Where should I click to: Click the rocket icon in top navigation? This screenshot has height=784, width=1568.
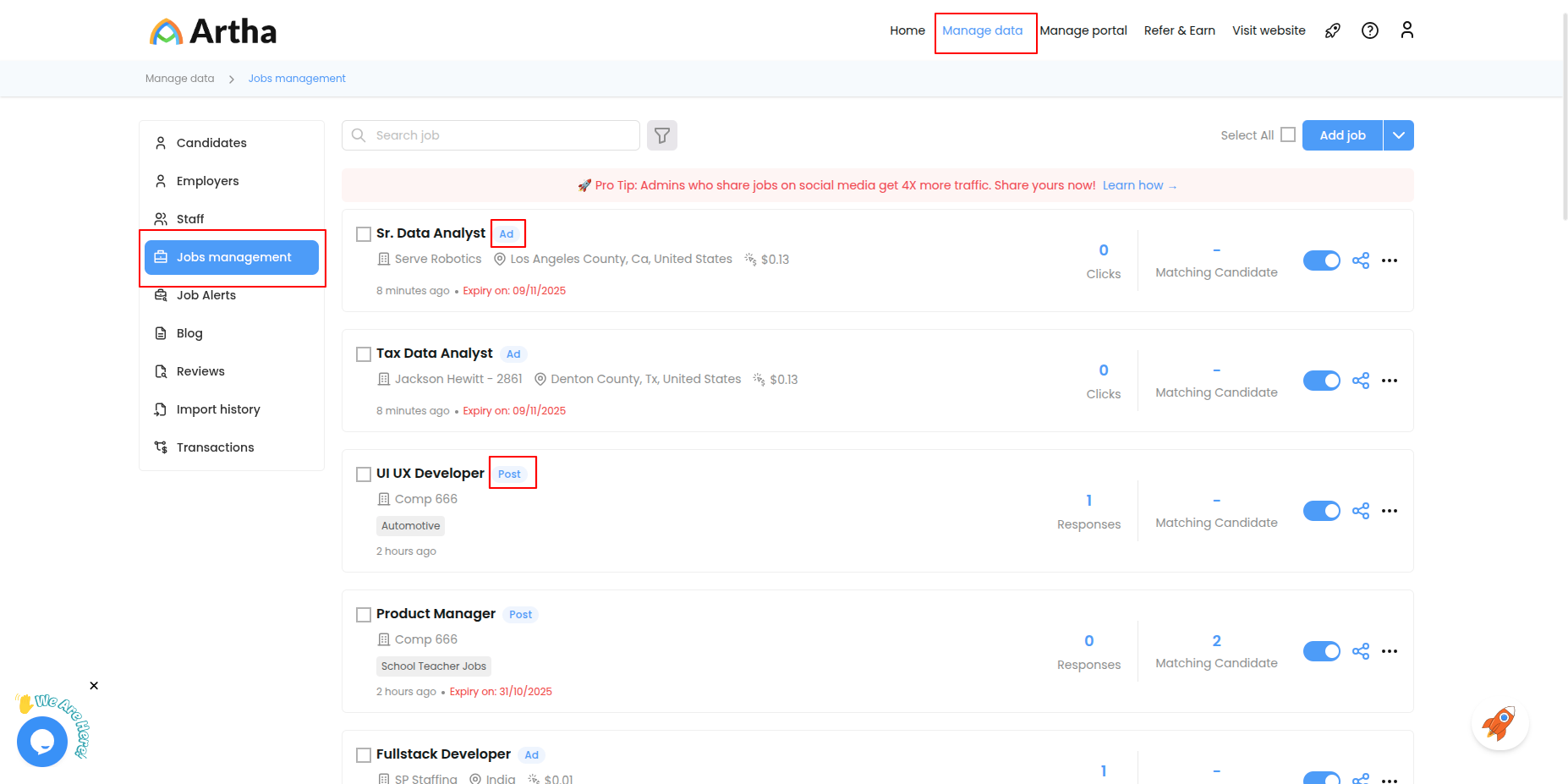tap(1332, 30)
